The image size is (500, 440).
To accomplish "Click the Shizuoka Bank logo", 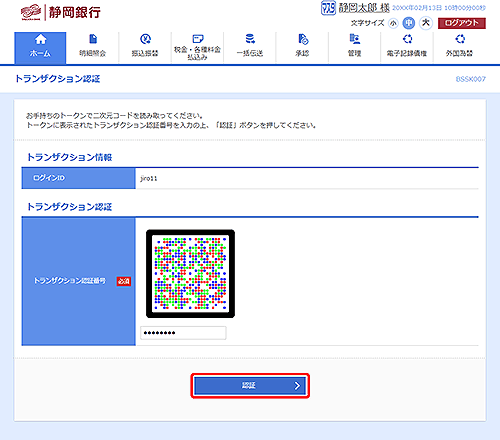I will coord(60,13).
